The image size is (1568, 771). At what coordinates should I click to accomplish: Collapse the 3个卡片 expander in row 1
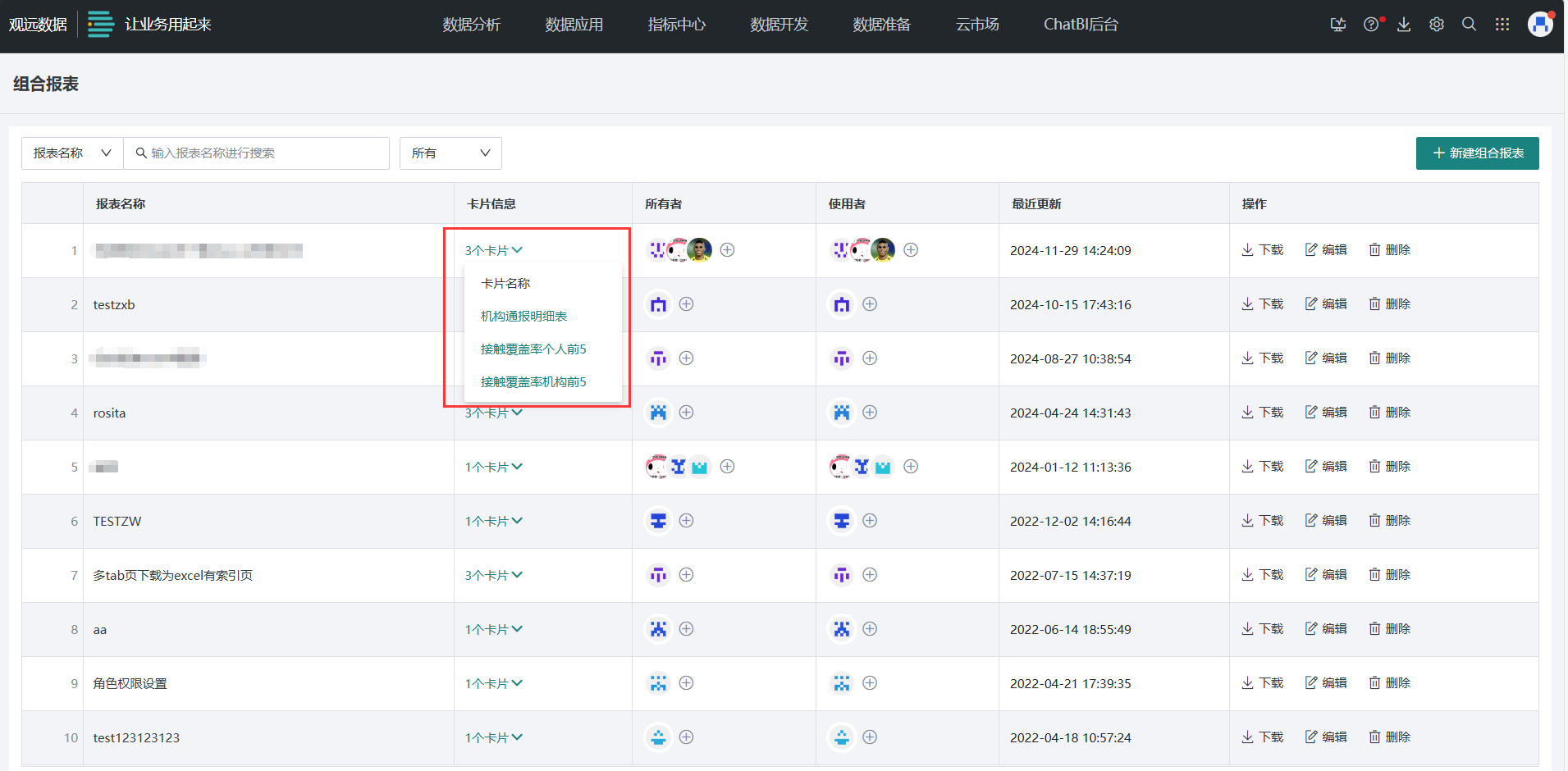coord(493,250)
